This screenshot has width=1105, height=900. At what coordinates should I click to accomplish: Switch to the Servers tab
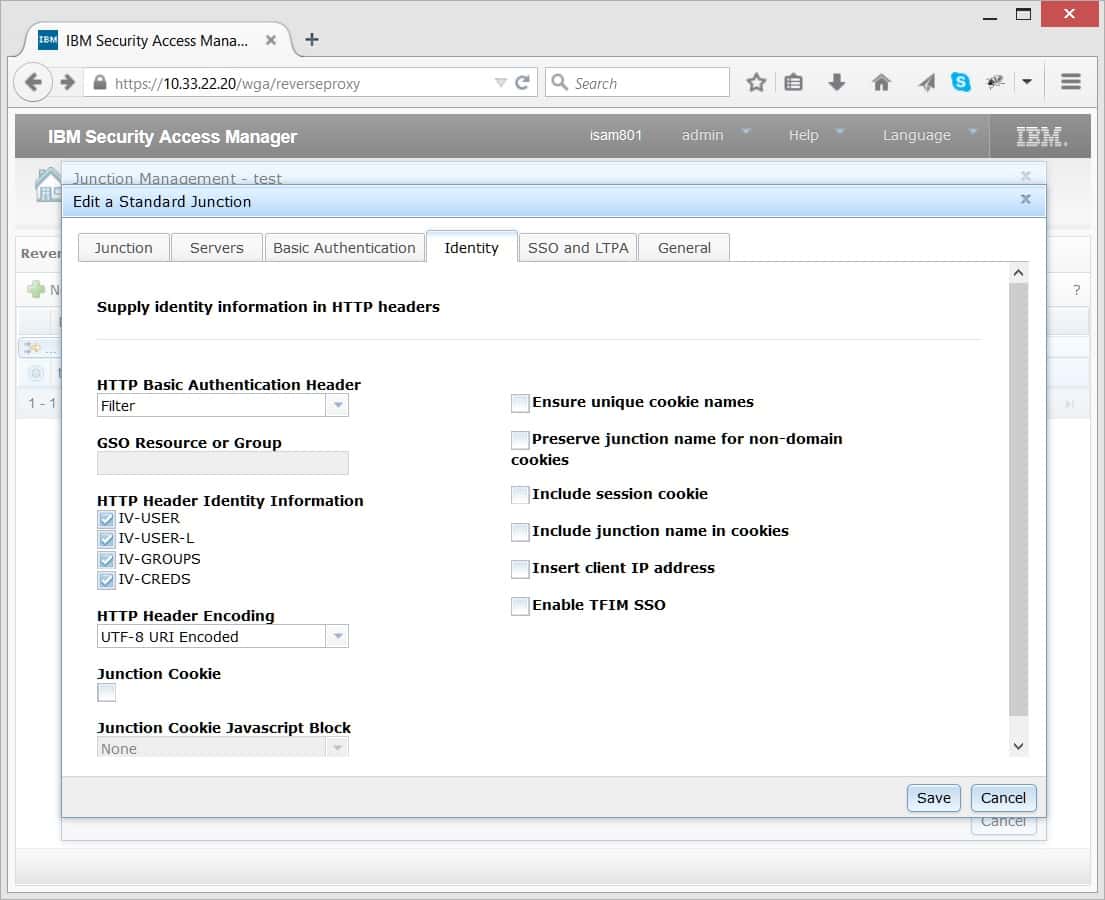[216, 248]
